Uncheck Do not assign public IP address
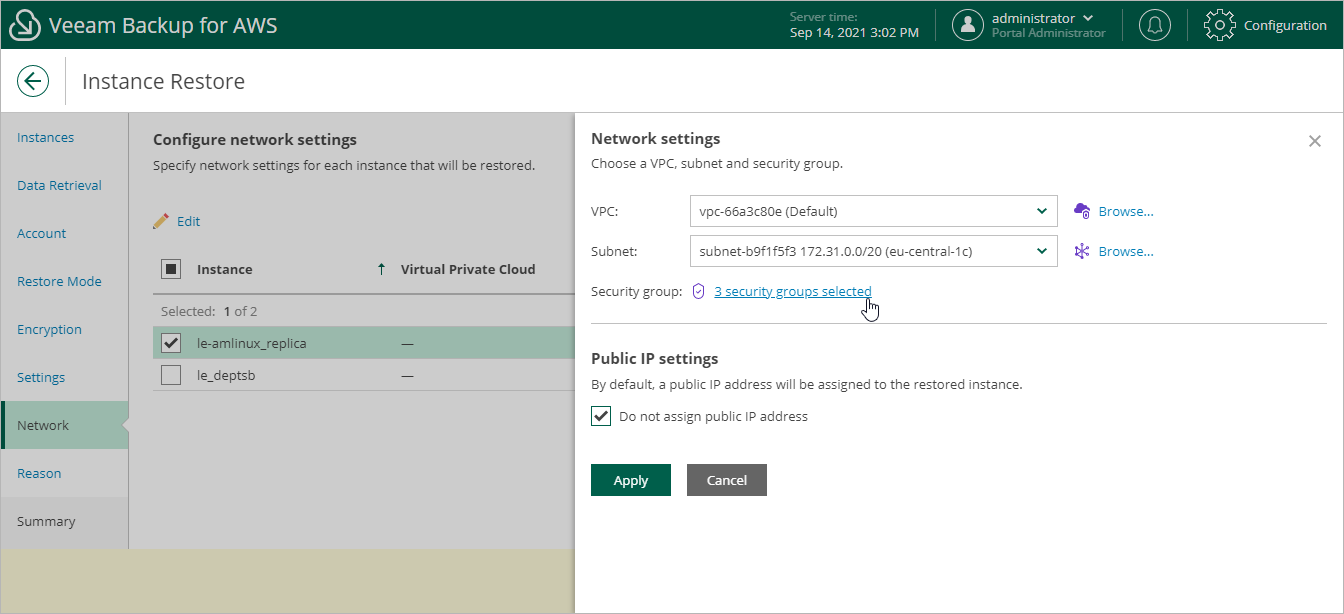 point(601,416)
